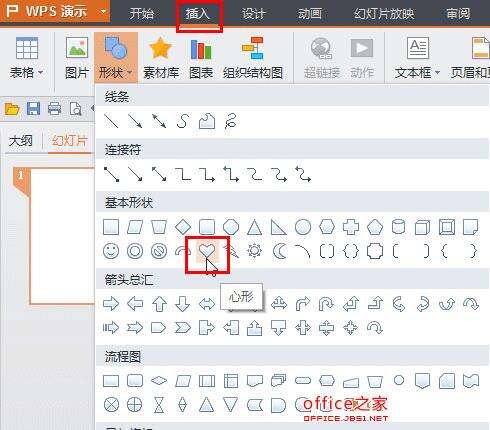
Task: Switch to the 幻灯片 slides pane tab
Action: pos(69,141)
